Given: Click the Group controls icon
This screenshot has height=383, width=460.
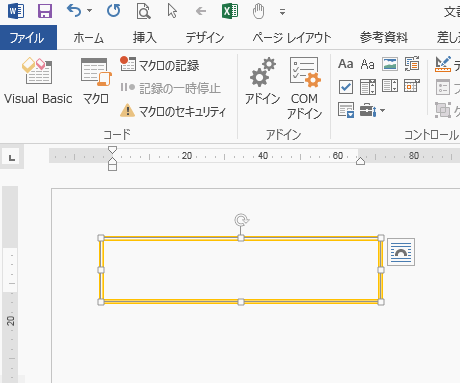Looking at the screenshot, I should pos(443,110).
